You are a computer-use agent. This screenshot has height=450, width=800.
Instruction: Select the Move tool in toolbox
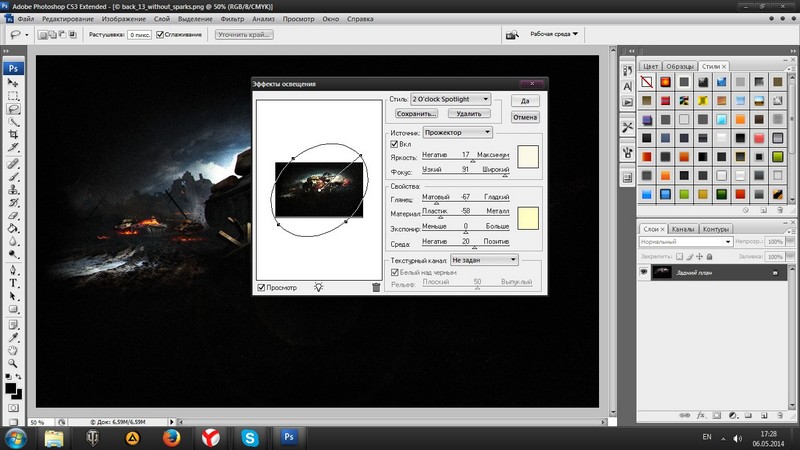[x=14, y=83]
